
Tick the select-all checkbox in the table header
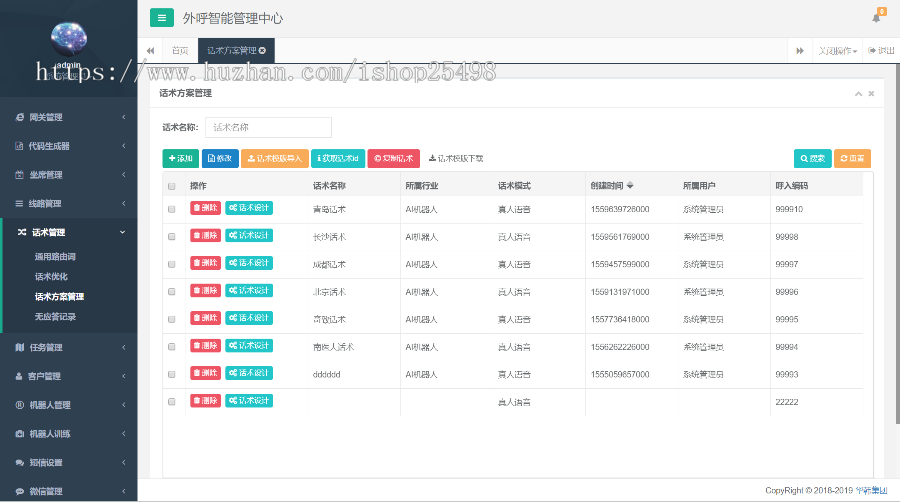(171, 186)
